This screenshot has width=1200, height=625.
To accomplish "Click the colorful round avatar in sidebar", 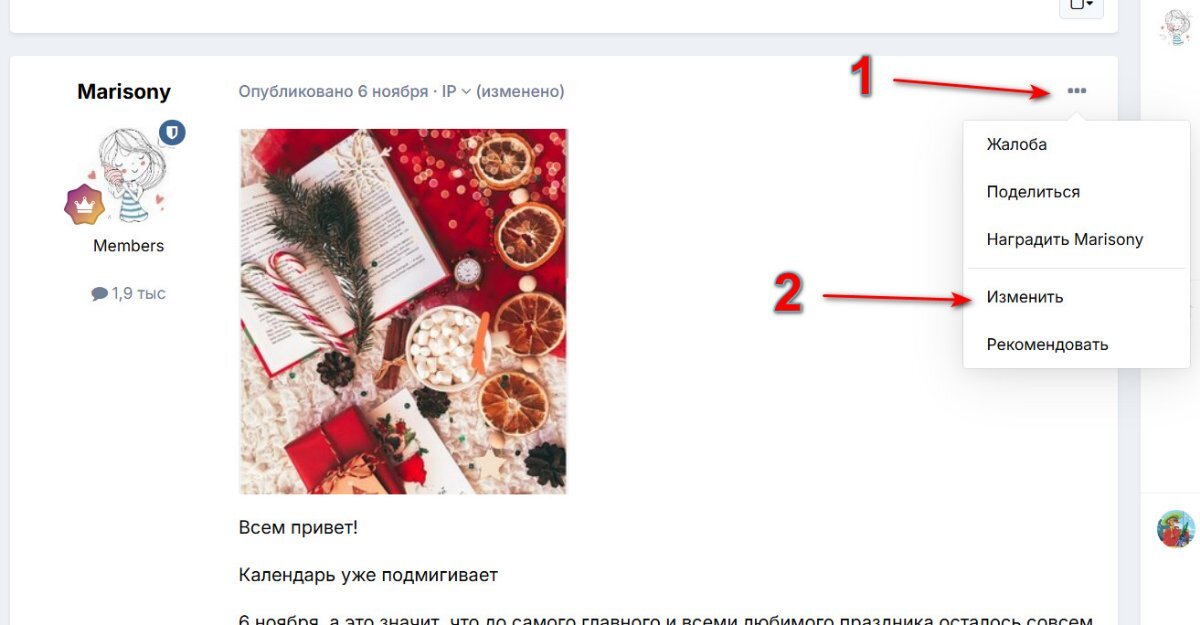I will (x=1176, y=528).
